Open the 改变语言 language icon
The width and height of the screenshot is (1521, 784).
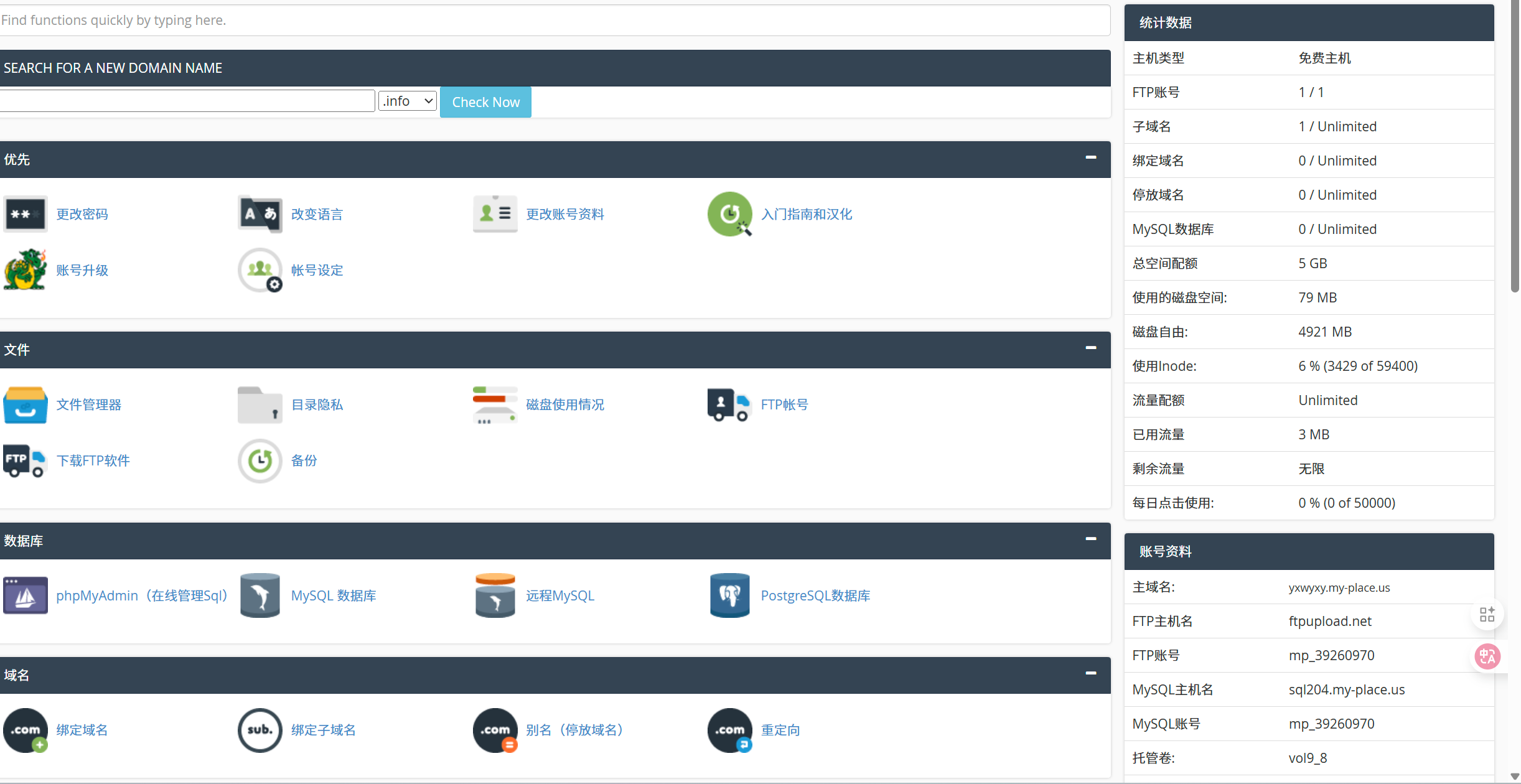(x=260, y=214)
